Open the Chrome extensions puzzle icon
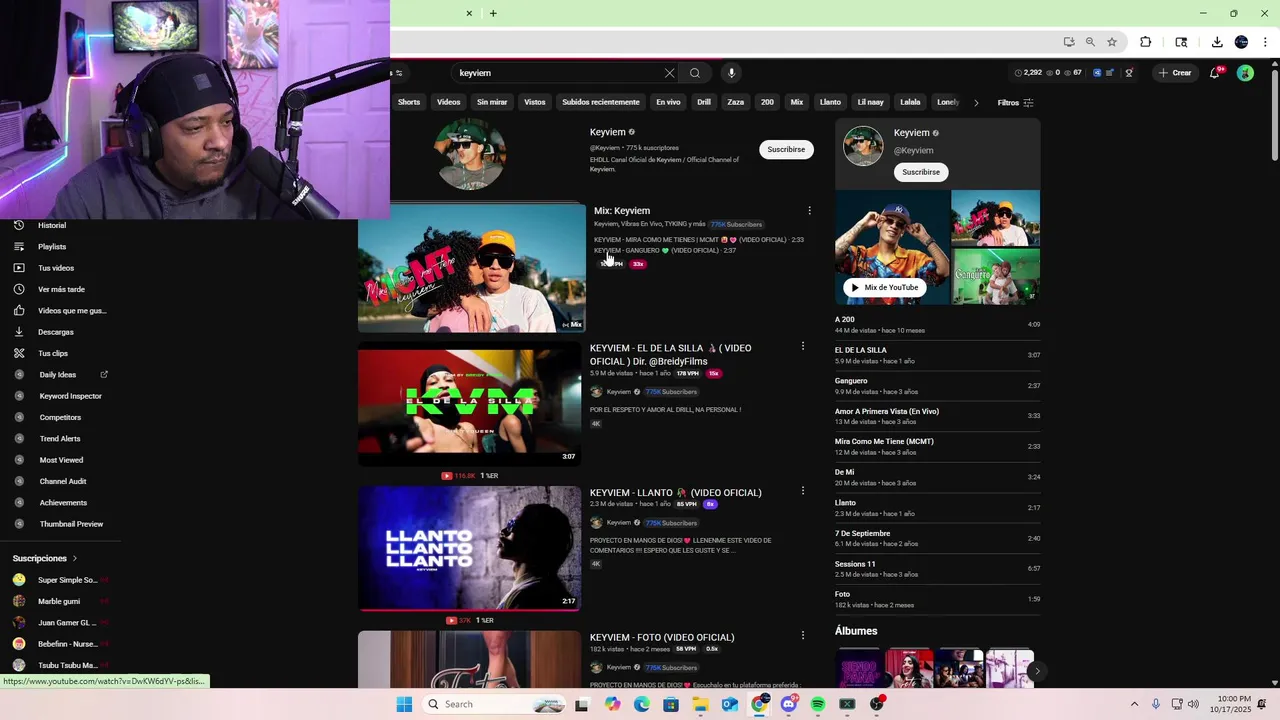1280x720 pixels. [1146, 42]
